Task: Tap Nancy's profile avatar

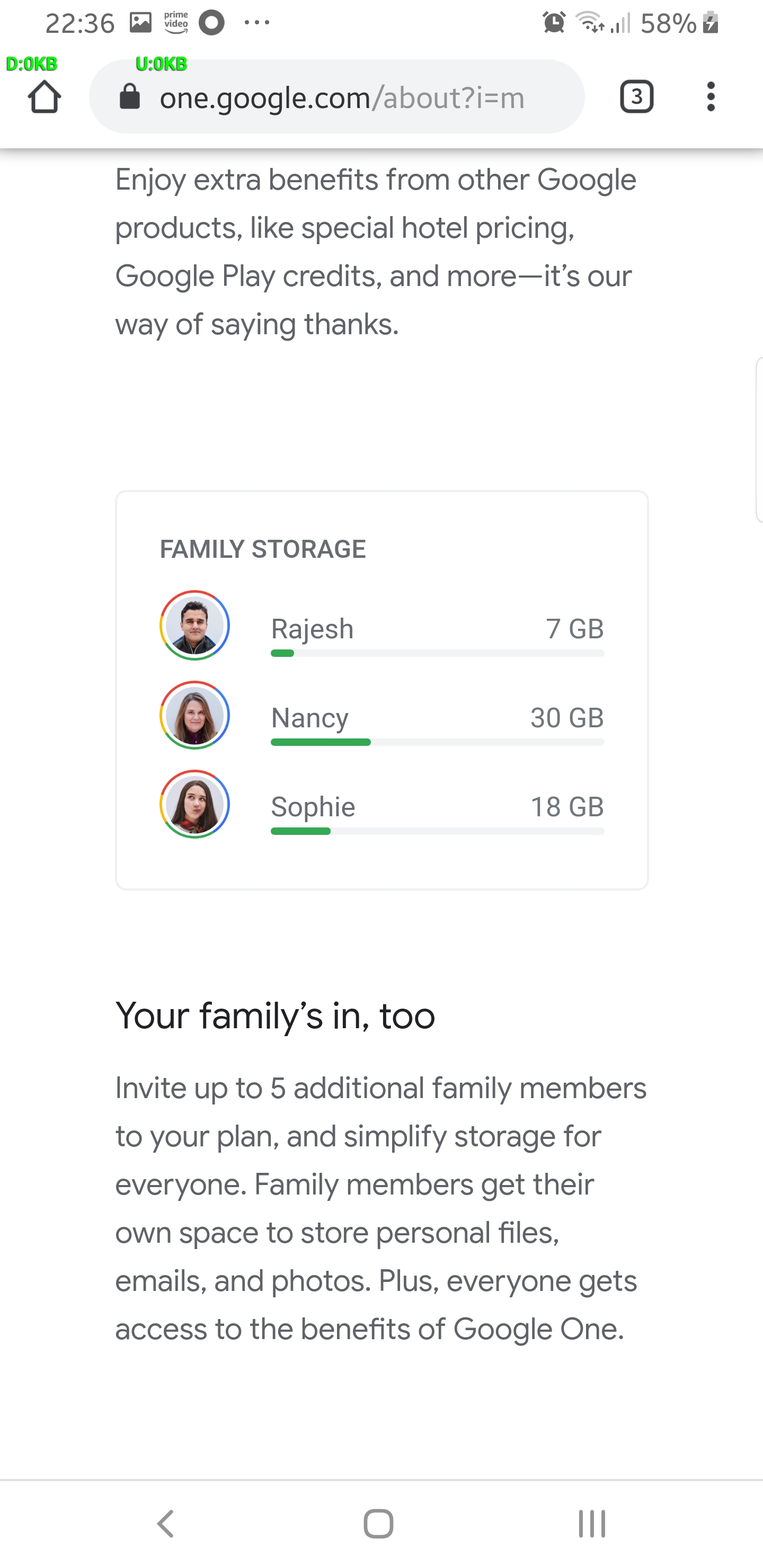Action: [x=194, y=715]
